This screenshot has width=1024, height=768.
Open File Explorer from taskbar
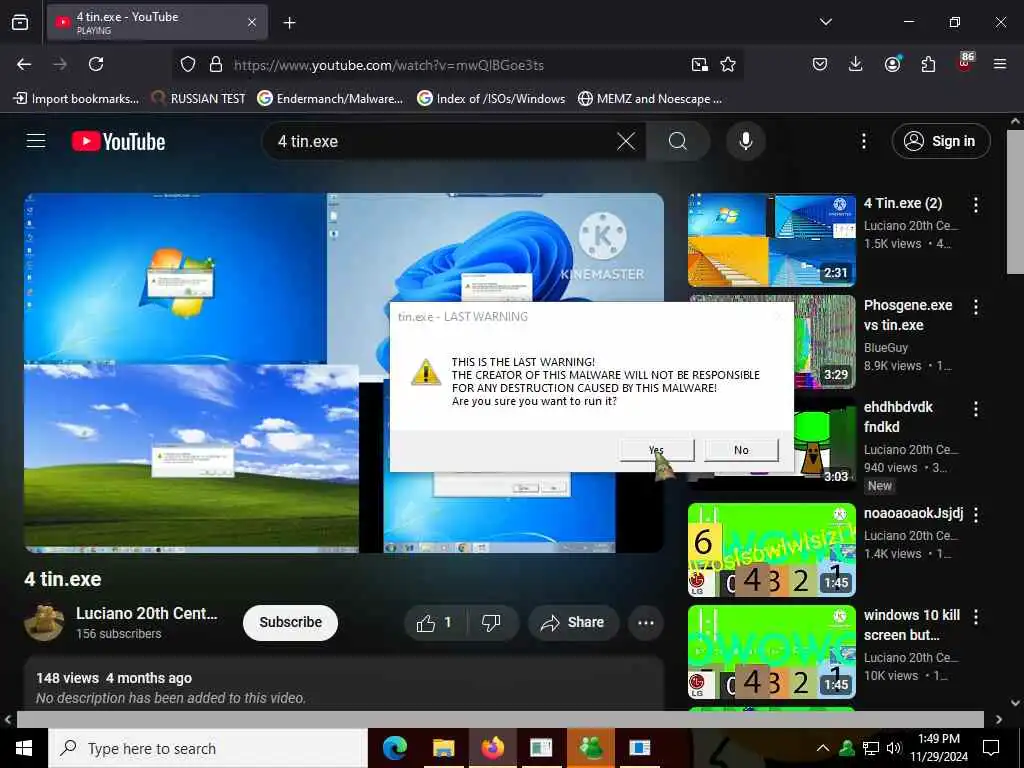[x=443, y=748]
